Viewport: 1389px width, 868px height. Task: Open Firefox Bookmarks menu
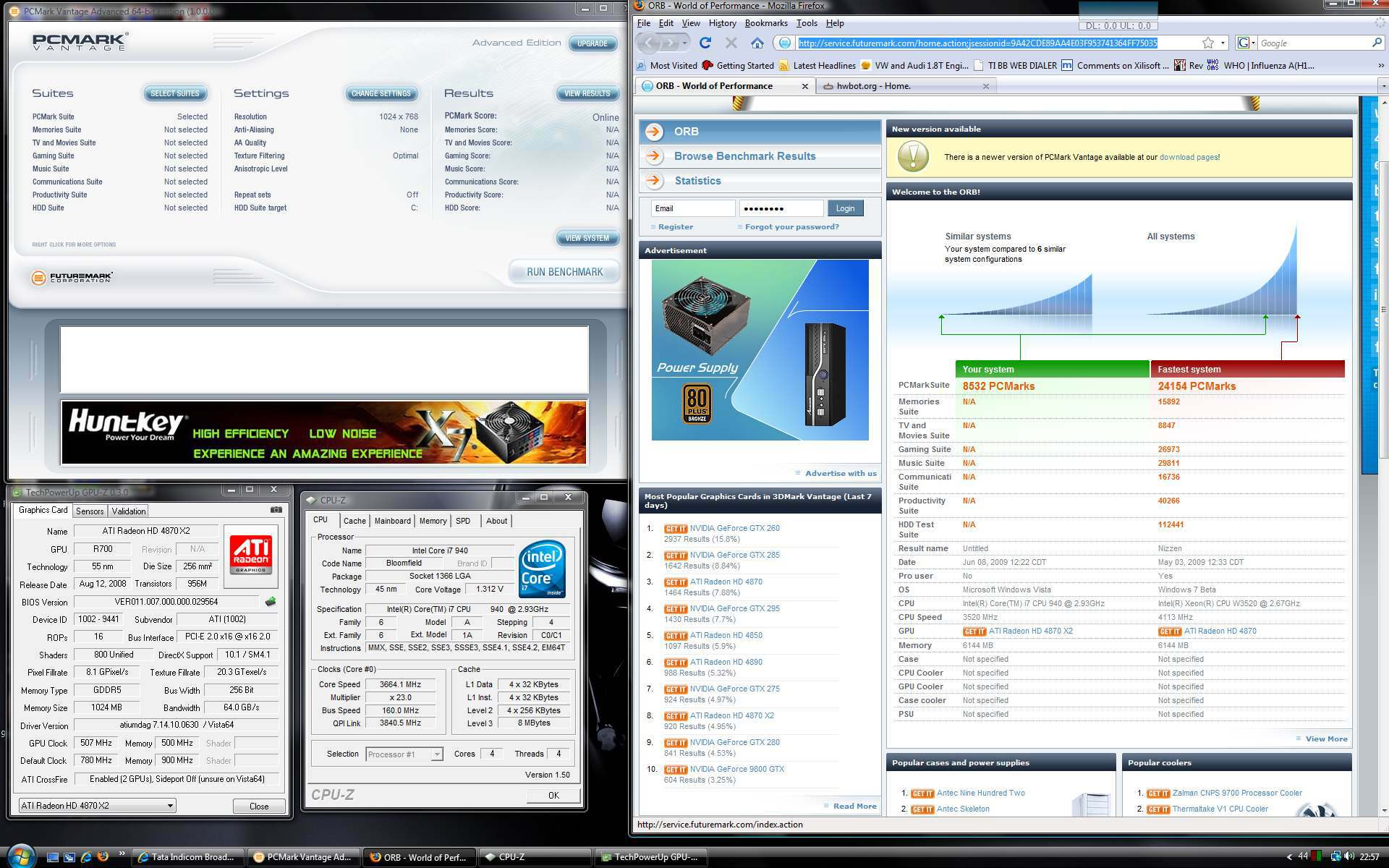click(765, 23)
